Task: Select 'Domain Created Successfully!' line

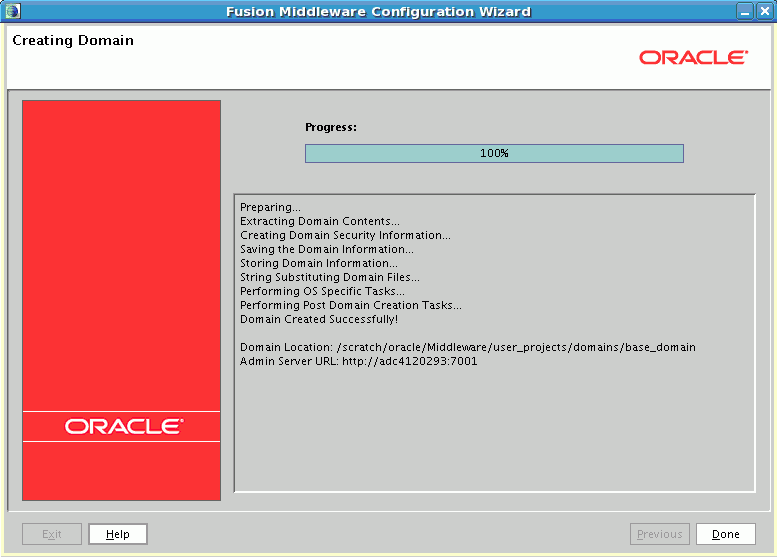Action: coord(319,319)
